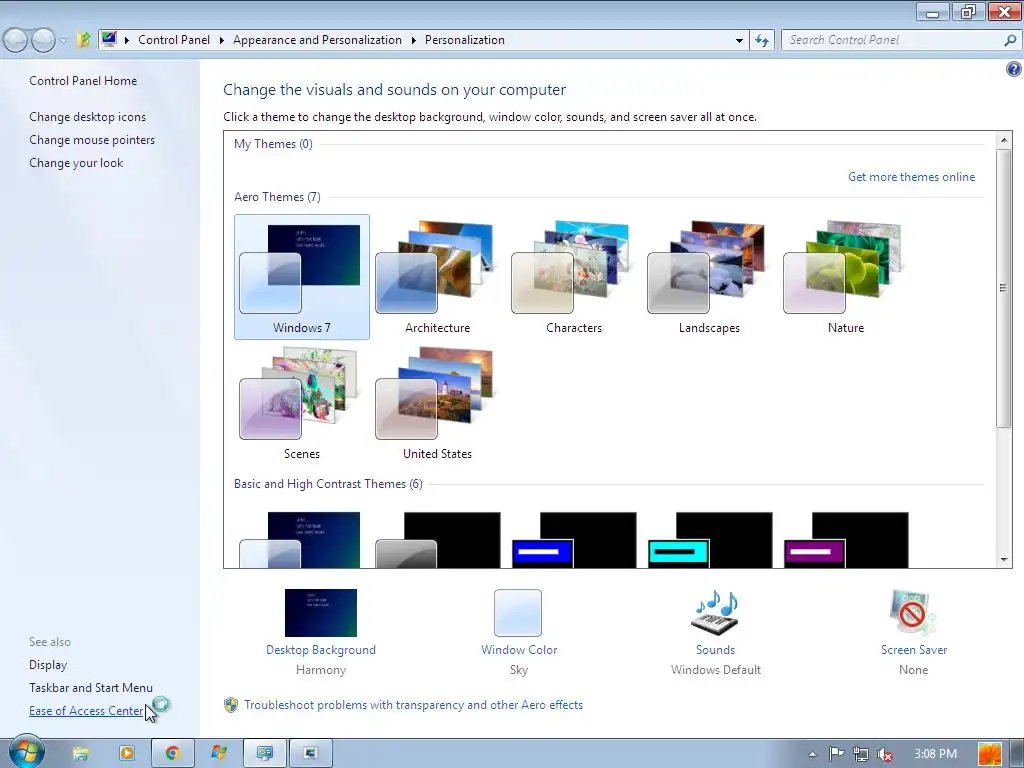Click the Desktop Background text link

click(321, 650)
